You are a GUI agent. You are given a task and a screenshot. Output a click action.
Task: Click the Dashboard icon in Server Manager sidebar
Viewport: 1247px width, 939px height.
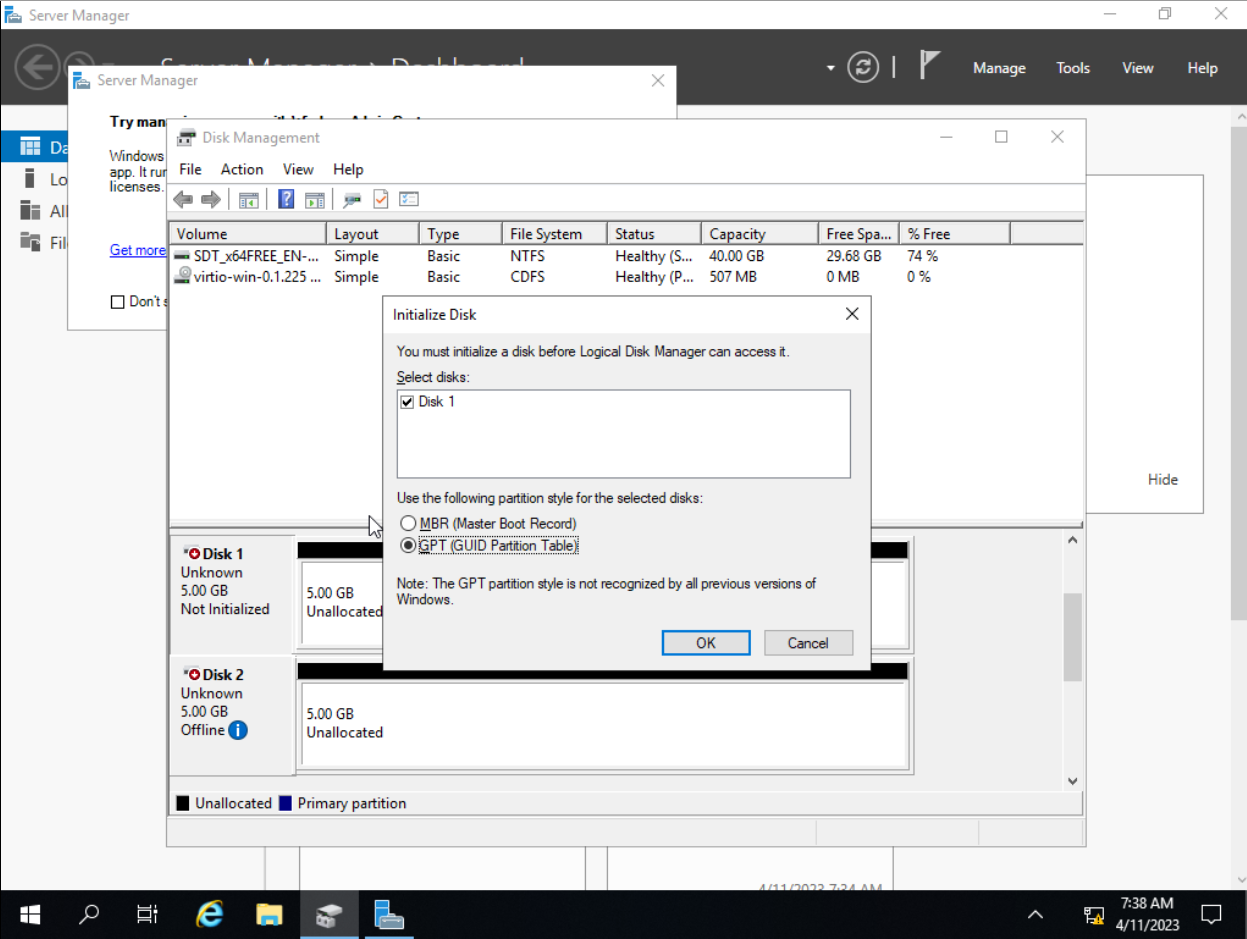click(30, 147)
